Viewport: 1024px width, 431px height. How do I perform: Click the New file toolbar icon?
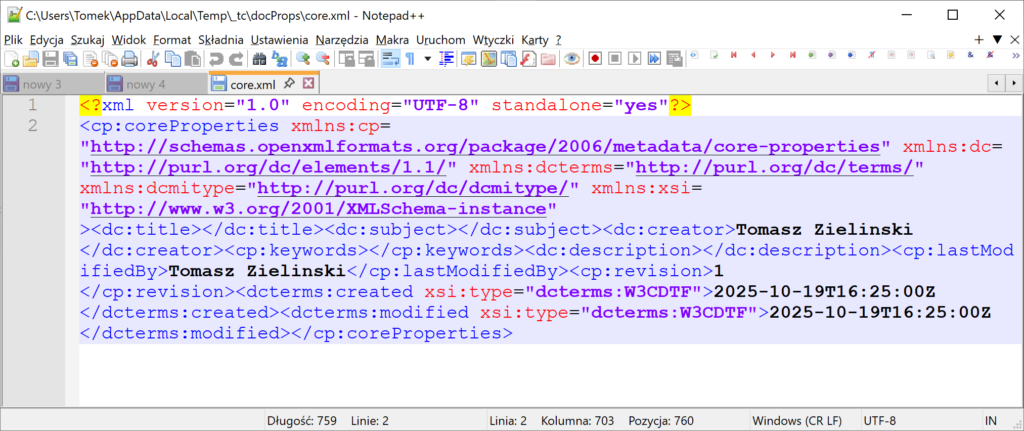point(11,59)
